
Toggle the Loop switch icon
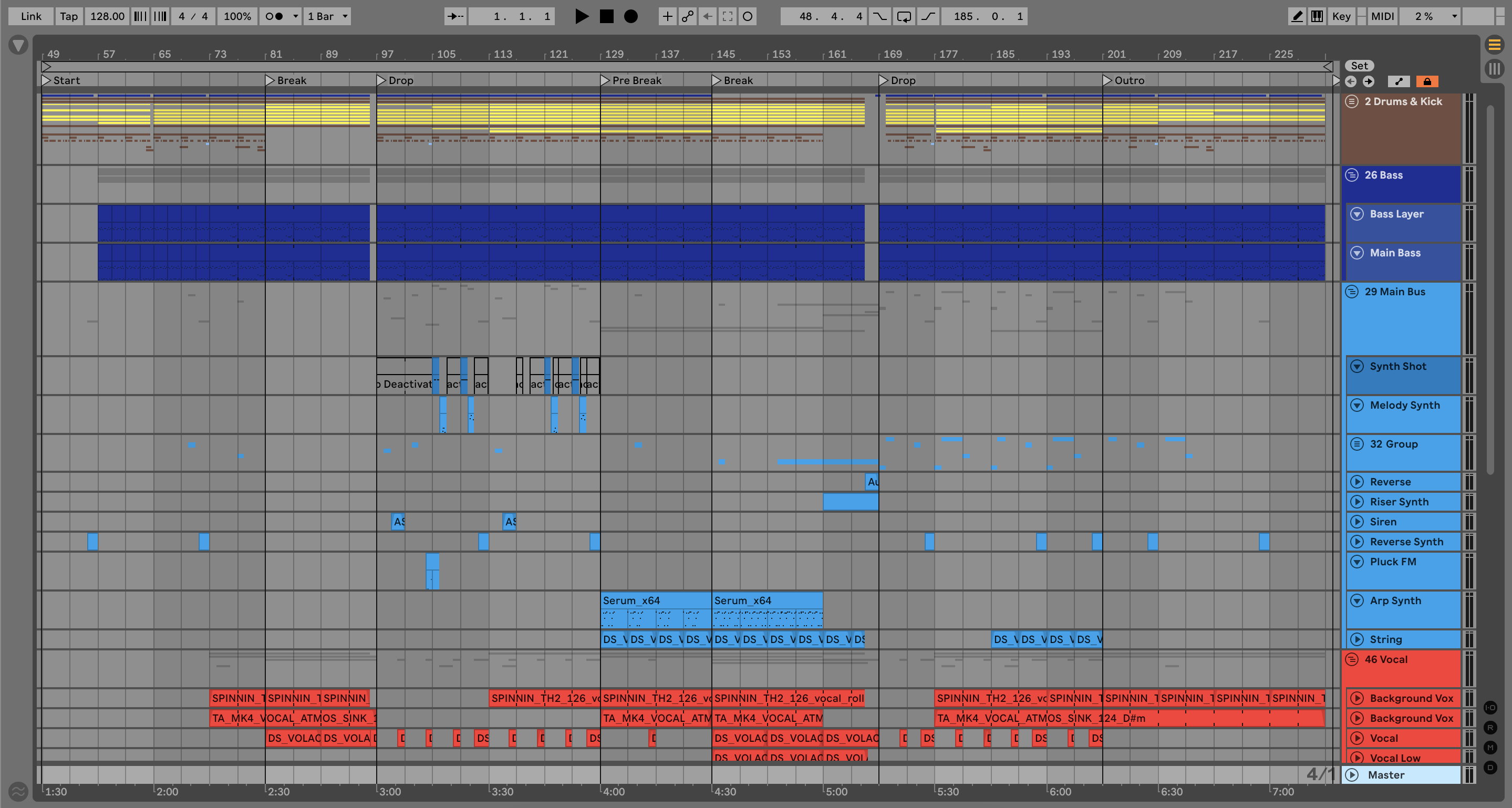(x=904, y=16)
